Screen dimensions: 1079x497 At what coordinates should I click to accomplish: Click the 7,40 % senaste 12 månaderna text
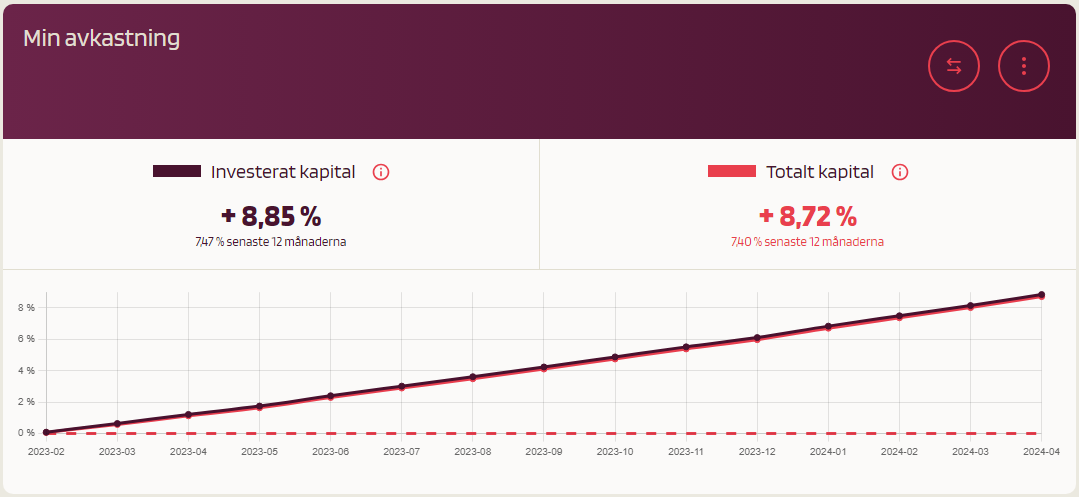click(808, 242)
